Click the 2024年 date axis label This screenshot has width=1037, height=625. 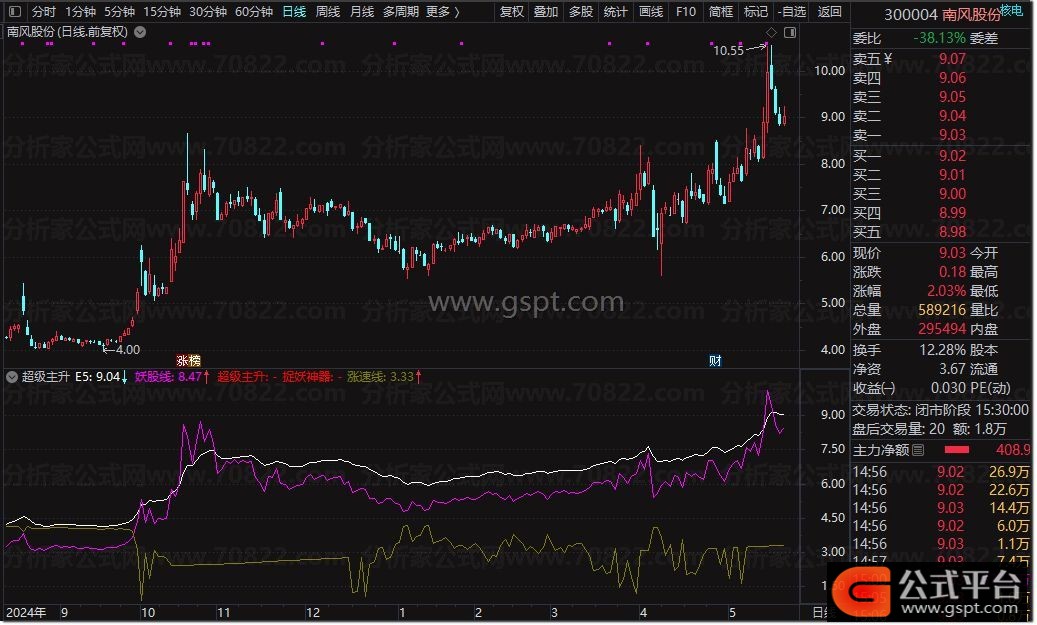pyautogui.click(x=26, y=613)
